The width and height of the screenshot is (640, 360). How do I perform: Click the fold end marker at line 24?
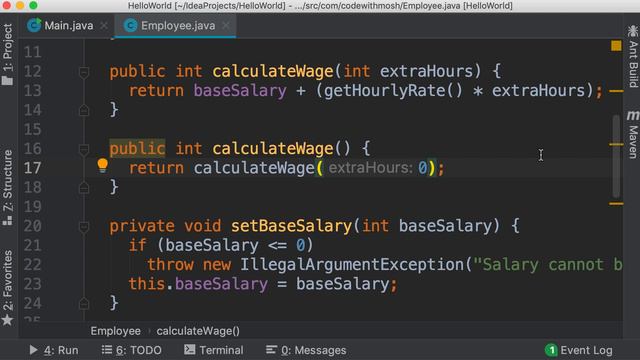coord(84,303)
